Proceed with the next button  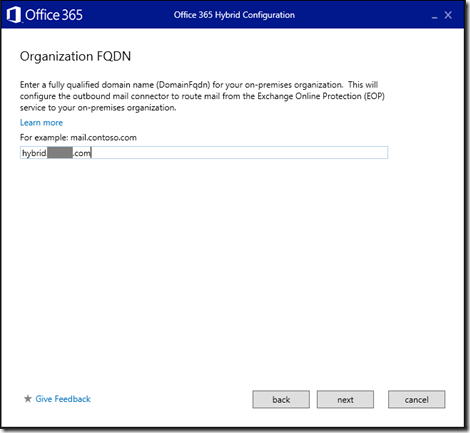pyautogui.click(x=345, y=399)
